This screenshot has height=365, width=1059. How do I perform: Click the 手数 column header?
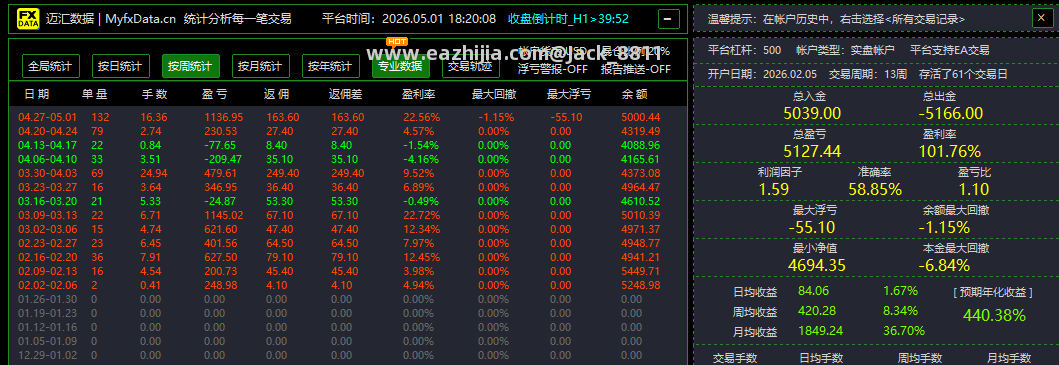tap(155, 94)
